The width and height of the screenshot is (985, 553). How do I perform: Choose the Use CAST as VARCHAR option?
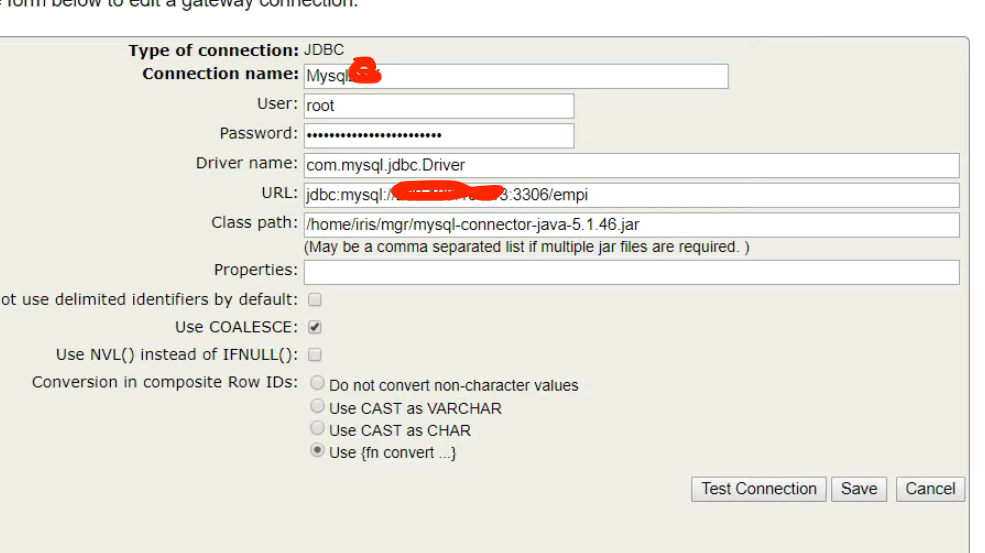pos(318,407)
